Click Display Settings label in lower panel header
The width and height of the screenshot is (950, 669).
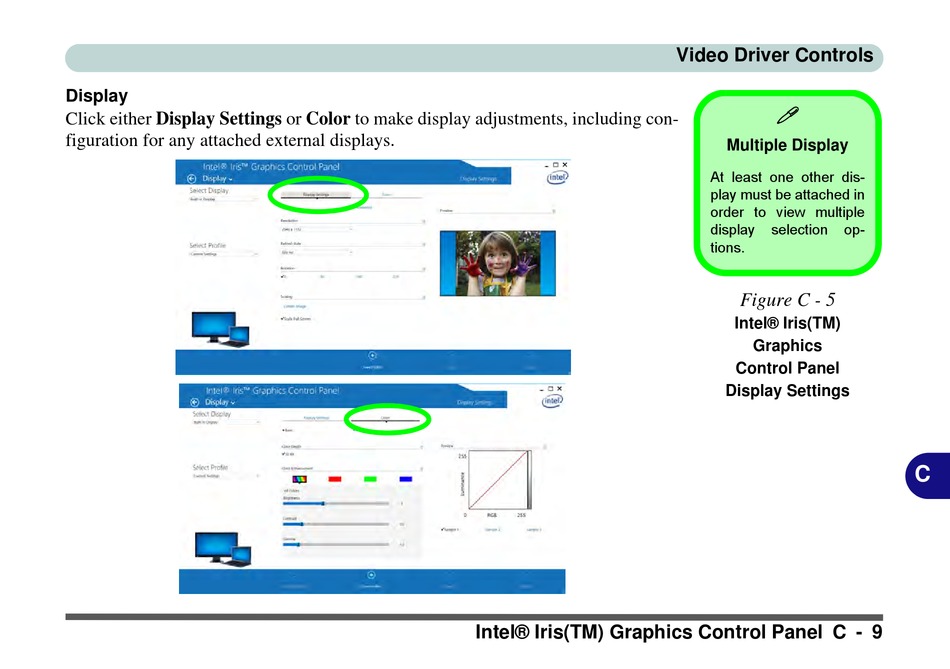474,402
